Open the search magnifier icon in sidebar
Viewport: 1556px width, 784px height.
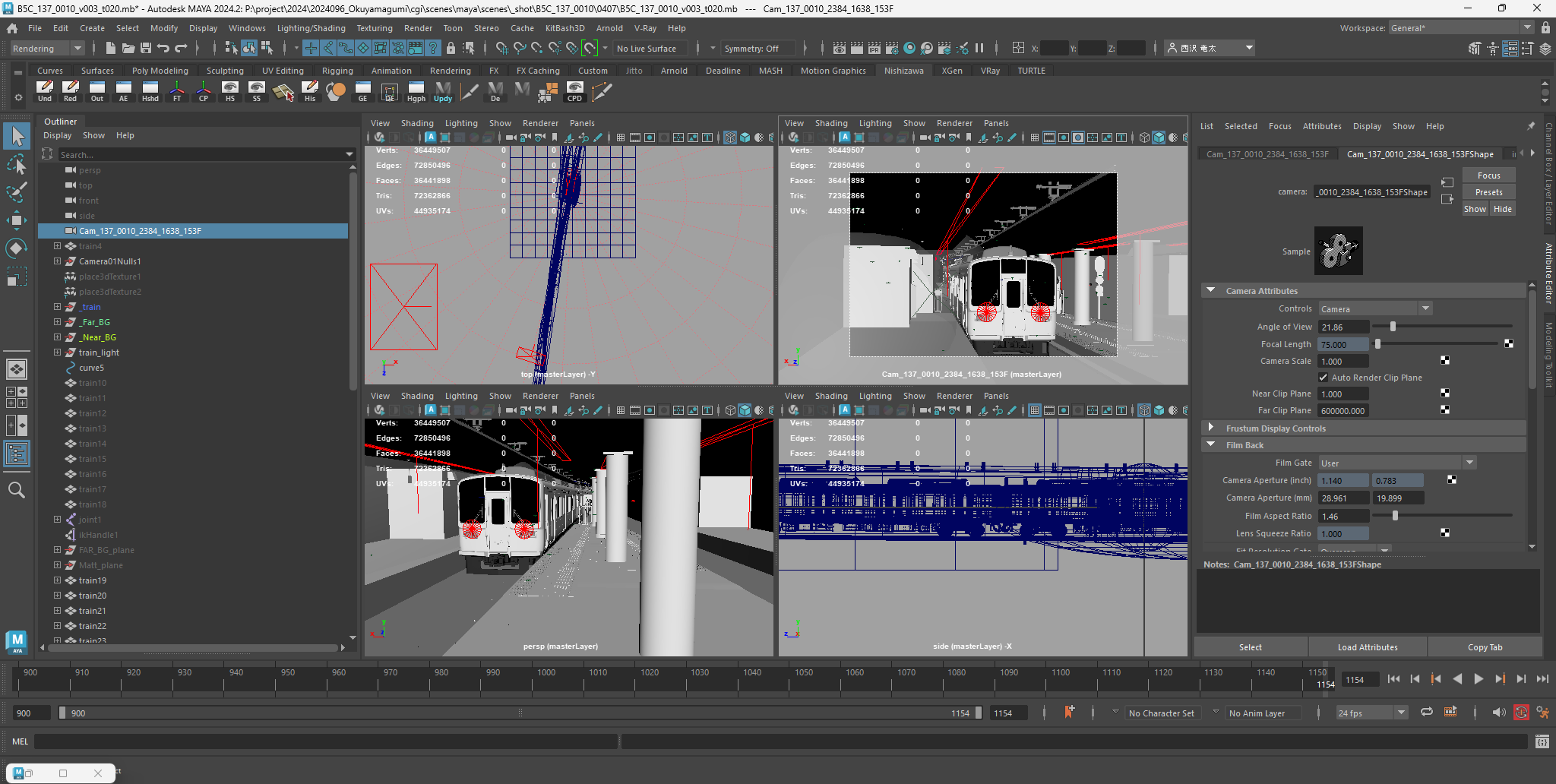click(x=17, y=490)
